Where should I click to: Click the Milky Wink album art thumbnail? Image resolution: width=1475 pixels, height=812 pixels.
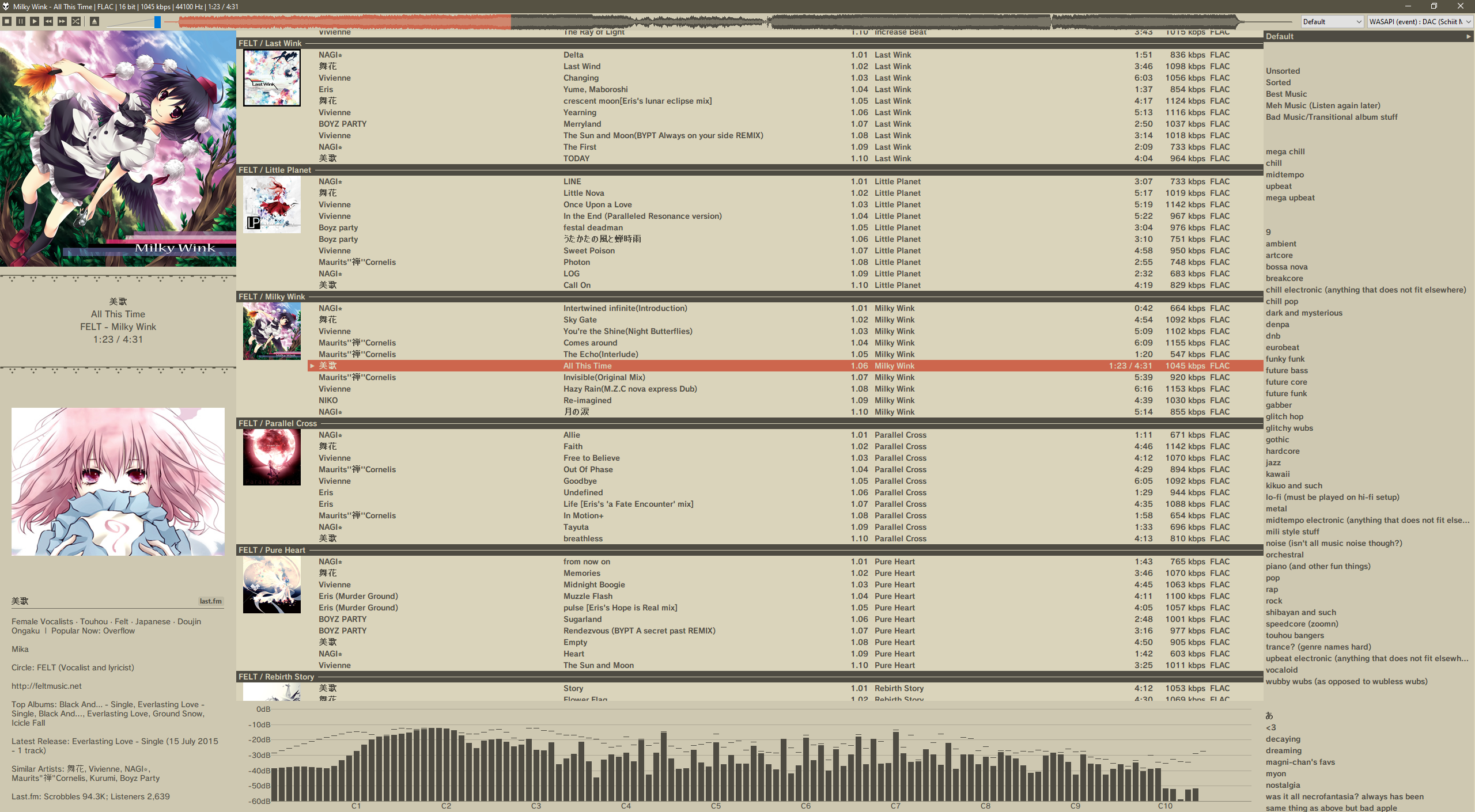(271, 331)
